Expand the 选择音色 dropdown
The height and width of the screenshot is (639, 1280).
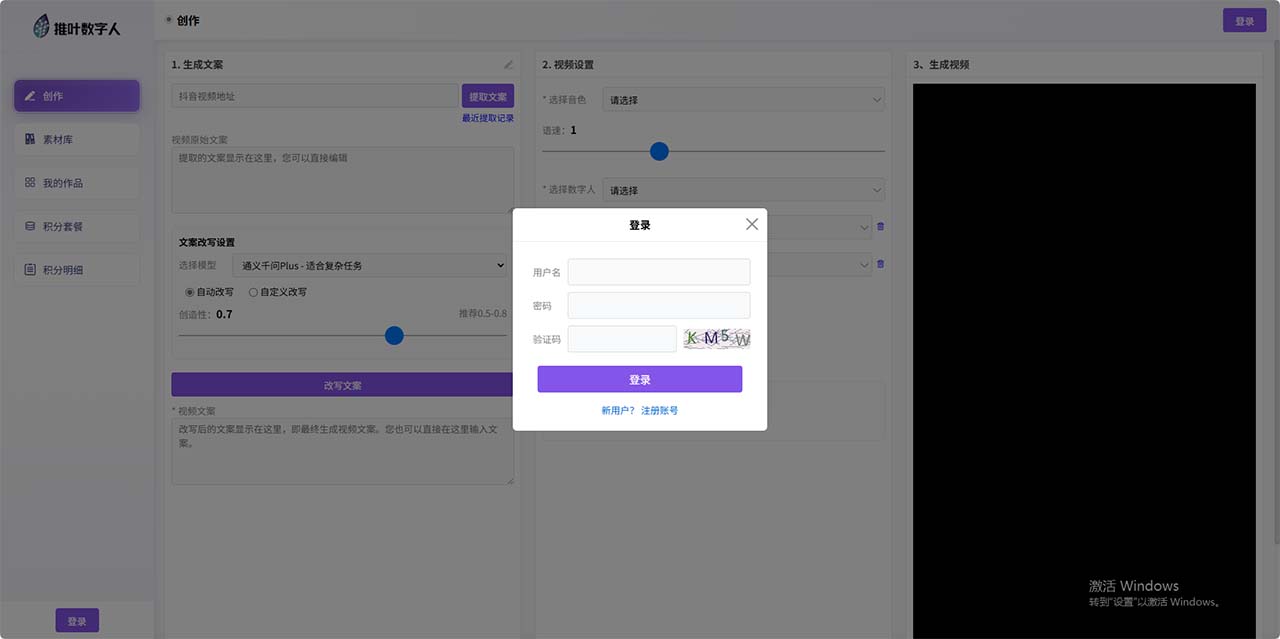[x=743, y=100]
